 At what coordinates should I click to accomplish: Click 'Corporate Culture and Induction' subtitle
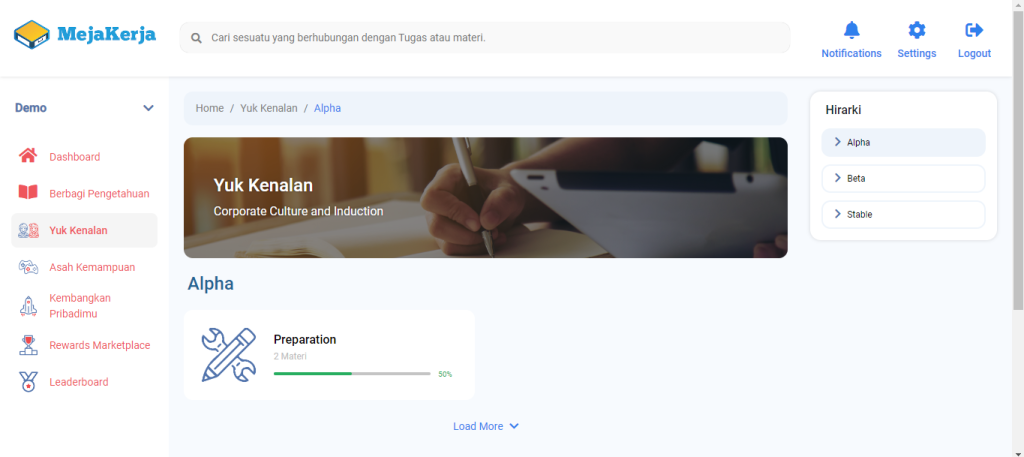click(x=298, y=212)
